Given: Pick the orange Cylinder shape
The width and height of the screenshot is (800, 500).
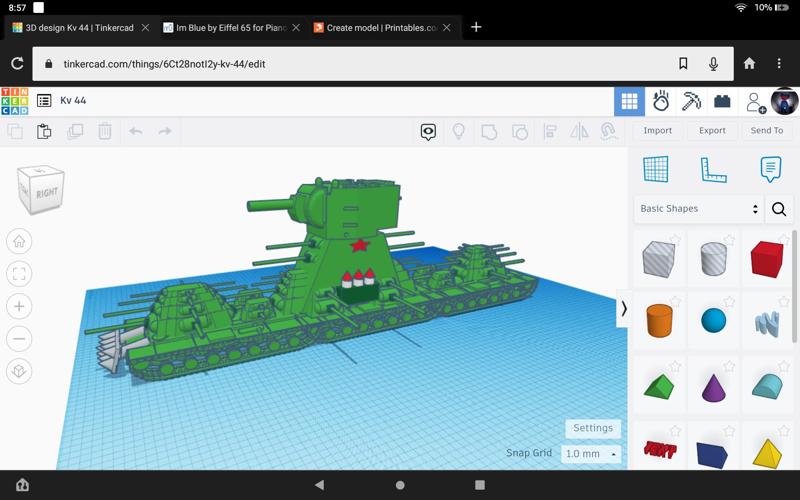Looking at the screenshot, I should click(x=659, y=321).
